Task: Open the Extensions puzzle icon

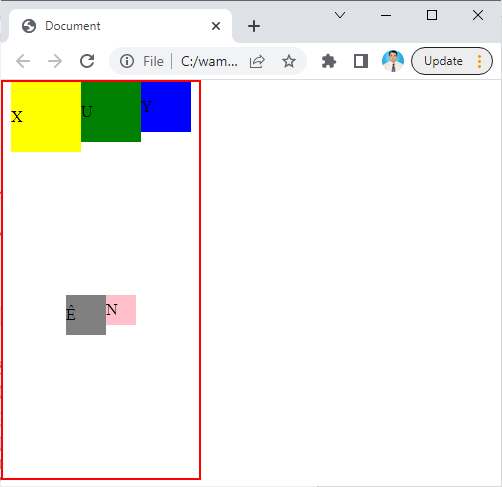Action: tap(329, 61)
